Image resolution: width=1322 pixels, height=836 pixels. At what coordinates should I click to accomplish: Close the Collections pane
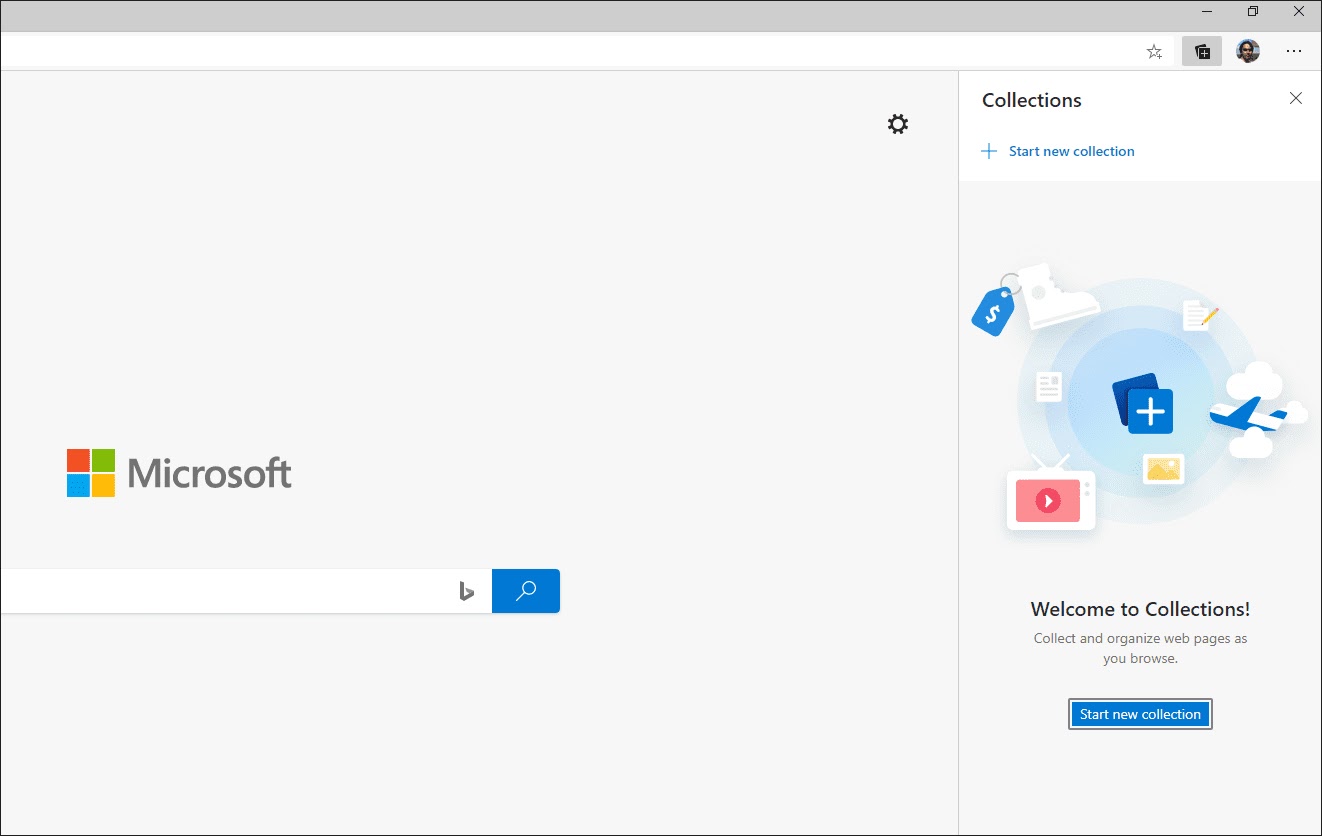point(1296,98)
